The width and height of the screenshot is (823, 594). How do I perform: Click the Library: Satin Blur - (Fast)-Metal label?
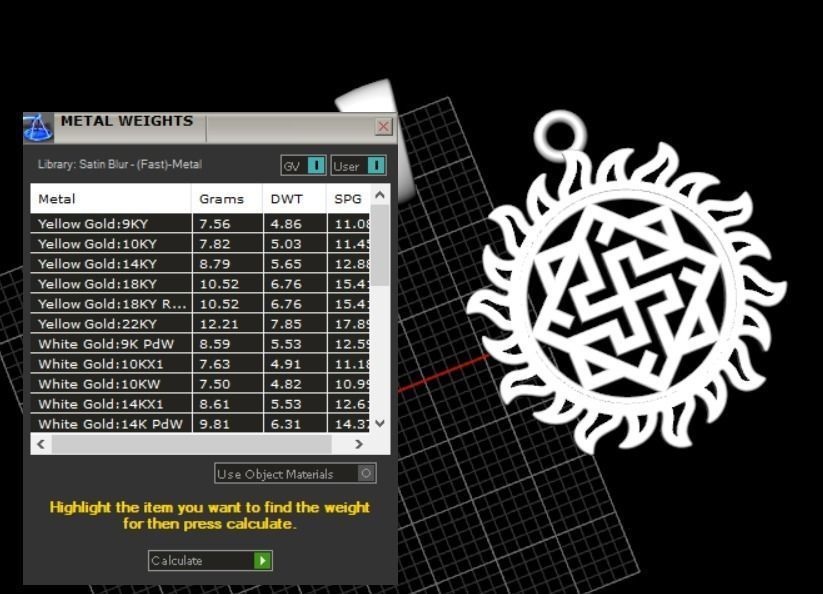click(x=120, y=164)
